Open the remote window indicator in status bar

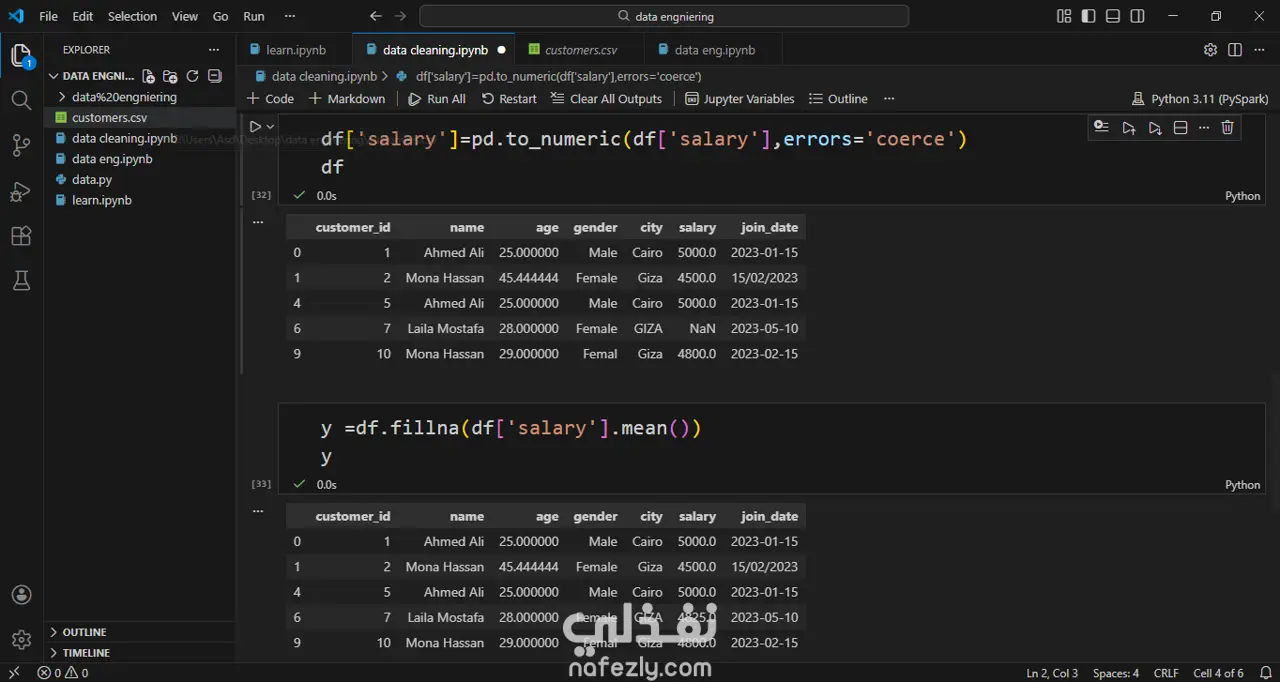[14, 673]
